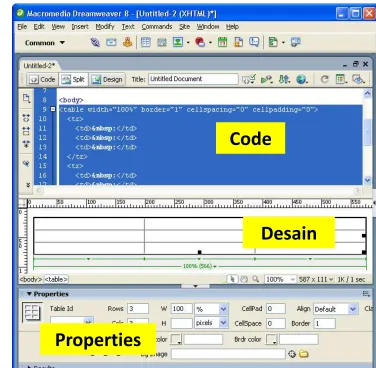This screenshot has width=376, height=368.
Task: Open the Insert menu
Action: pyautogui.click(x=80, y=27)
